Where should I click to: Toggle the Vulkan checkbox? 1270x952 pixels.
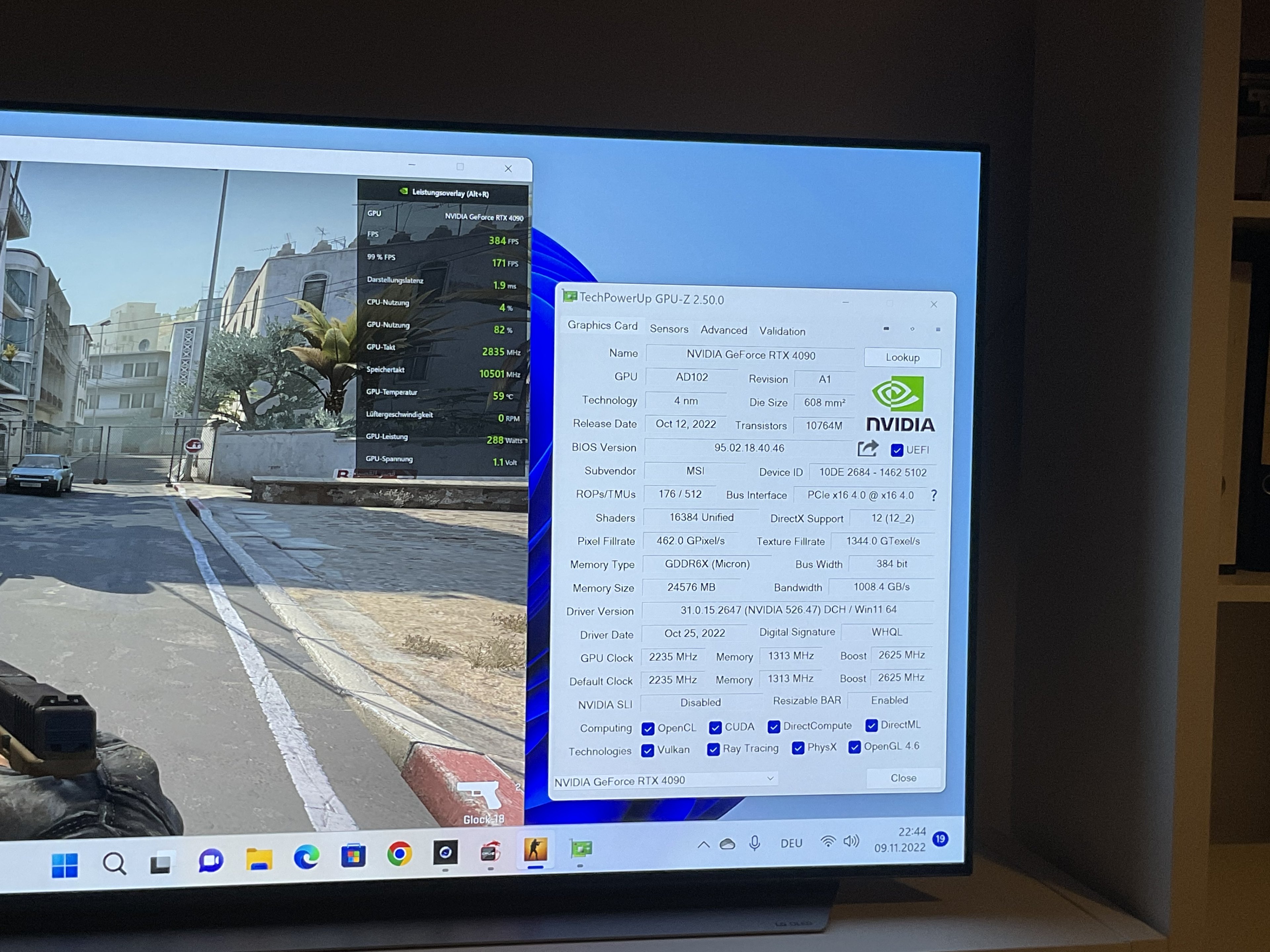pyautogui.click(x=648, y=751)
